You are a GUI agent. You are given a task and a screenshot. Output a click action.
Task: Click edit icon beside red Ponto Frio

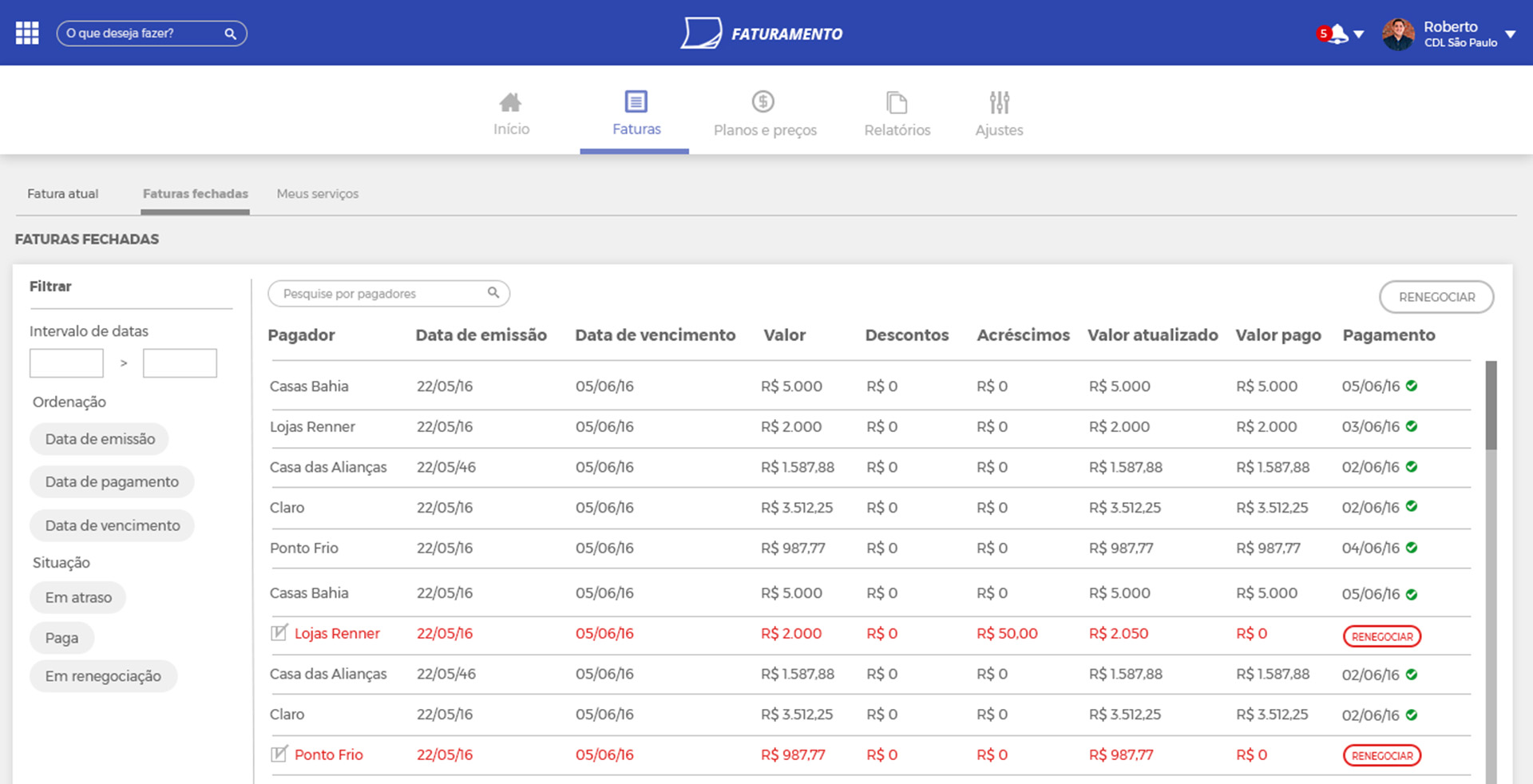pyautogui.click(x=279, y=753)
